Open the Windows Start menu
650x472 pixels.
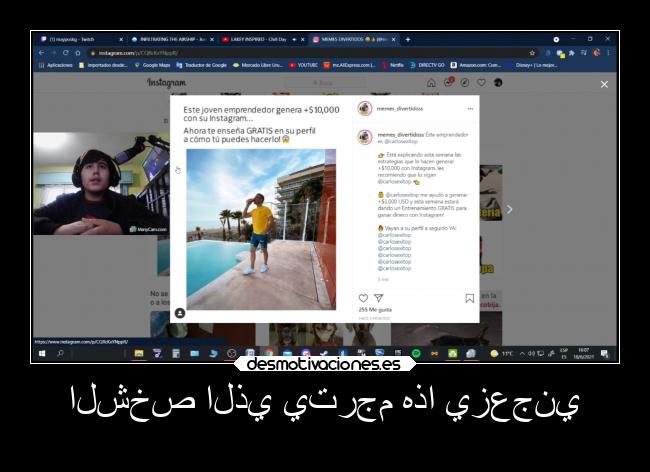tap(42, 353)
